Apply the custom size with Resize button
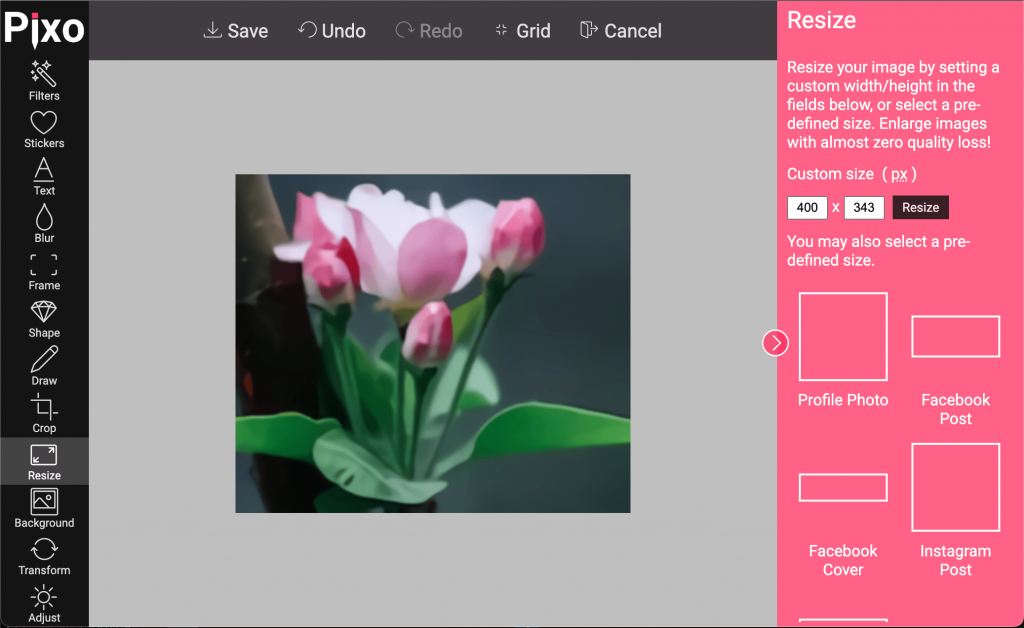The image size is (1024, 628). [920, 208]
